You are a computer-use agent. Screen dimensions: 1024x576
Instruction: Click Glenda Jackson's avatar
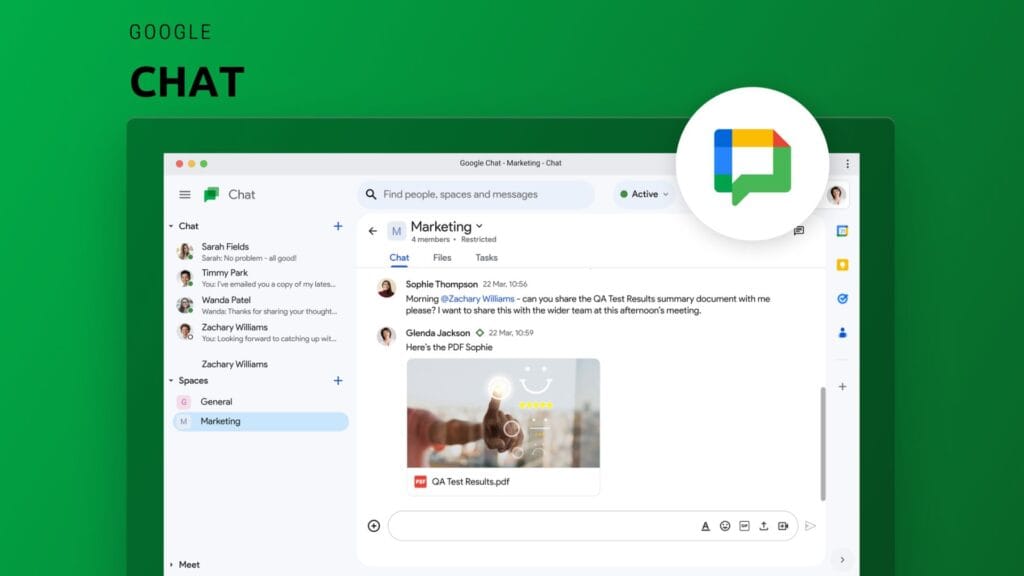(387, 336)
